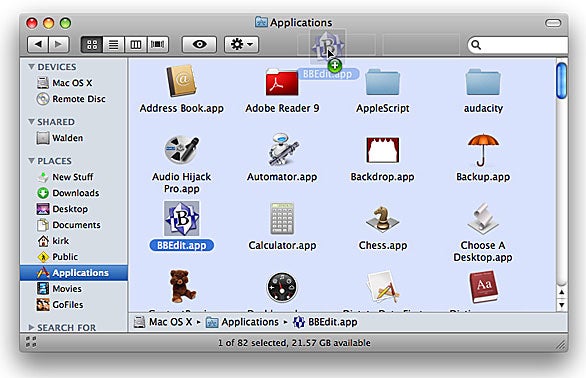Viewport: 586px width, 378px height.
Task: Switch to Cover Flow view
Action: coord(158,45)
